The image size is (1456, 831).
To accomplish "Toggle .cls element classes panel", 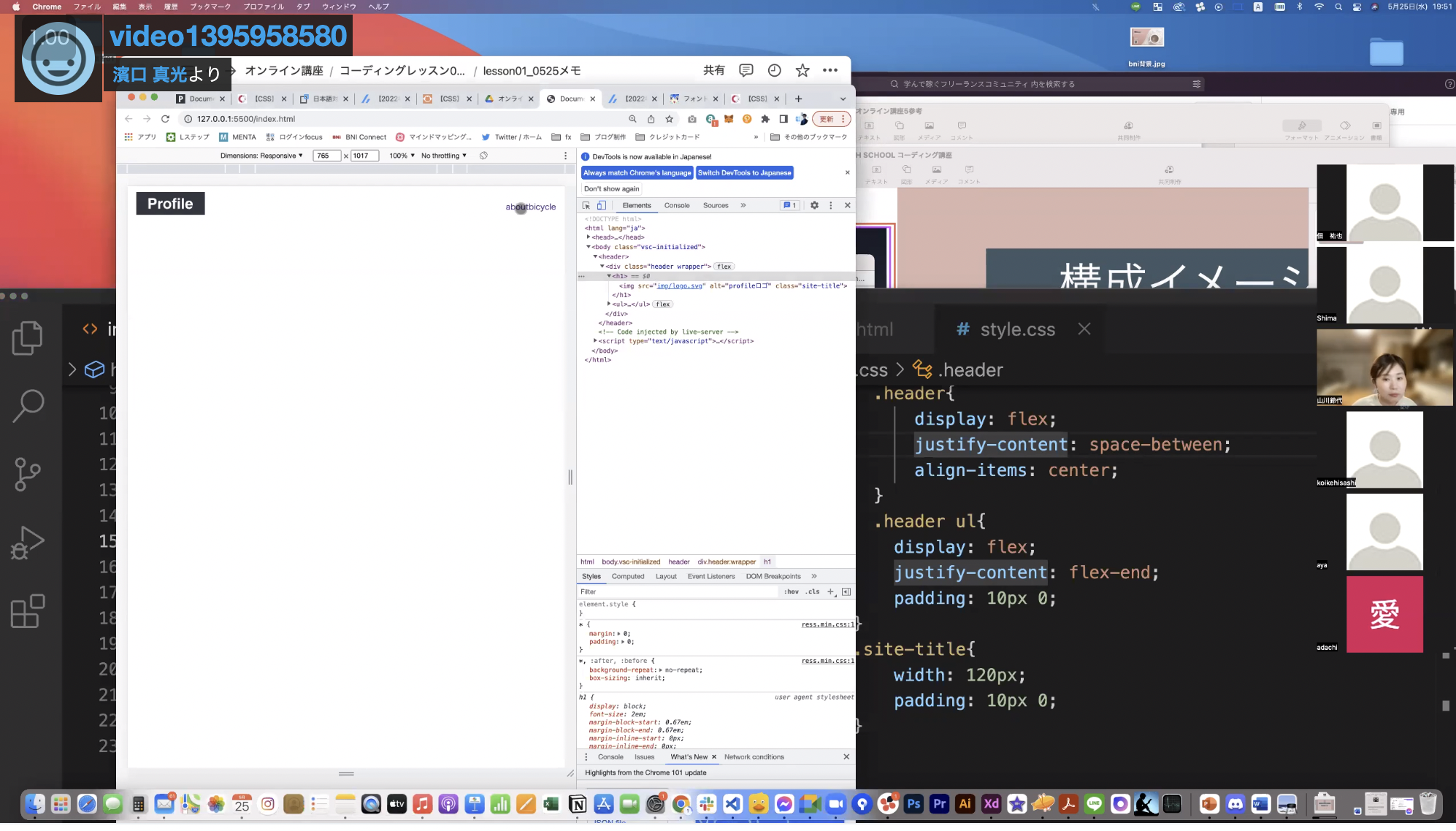I will click(x=813, y=591).
